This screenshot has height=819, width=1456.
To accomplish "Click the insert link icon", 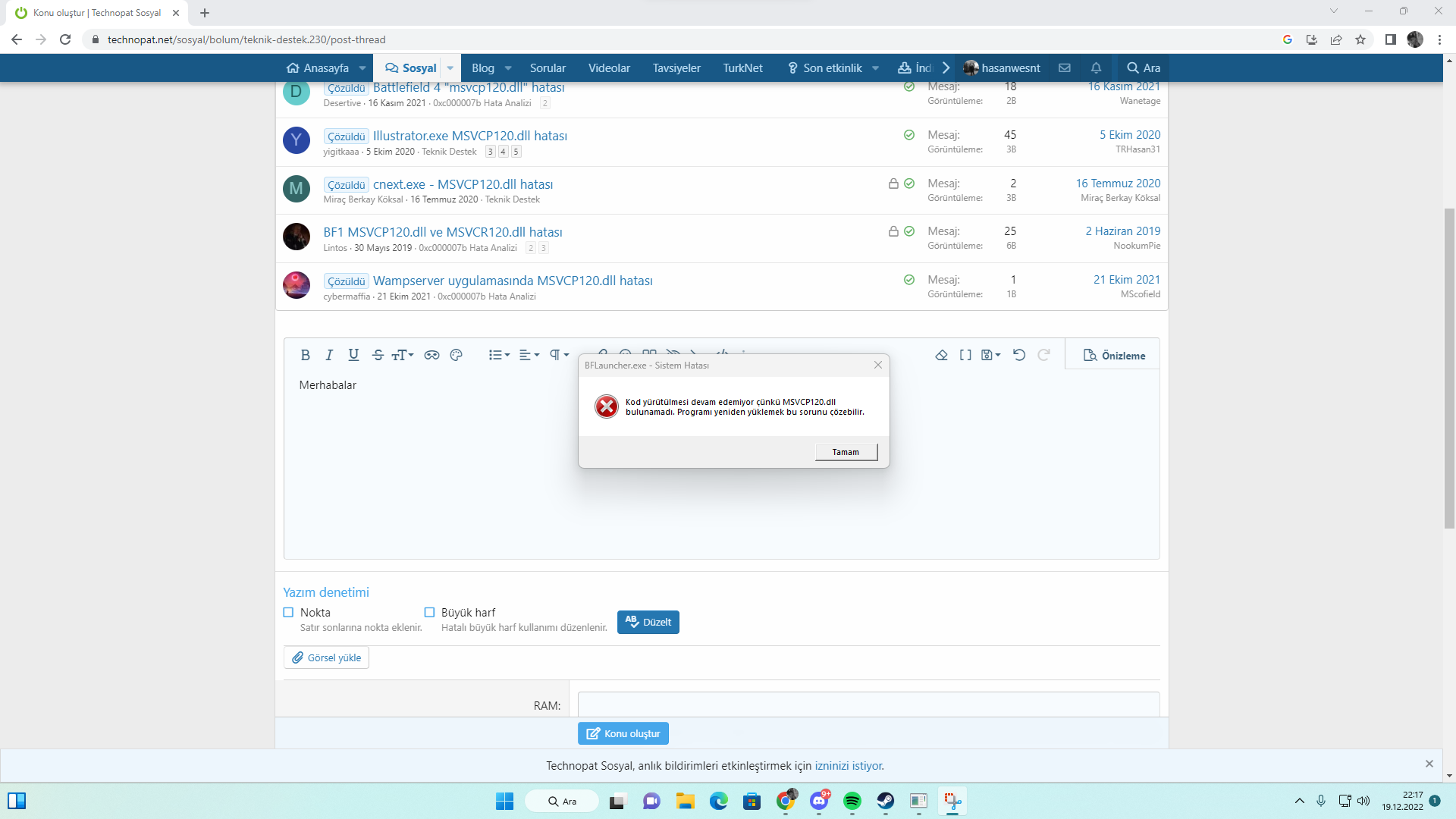I will (x=431, y=355).
